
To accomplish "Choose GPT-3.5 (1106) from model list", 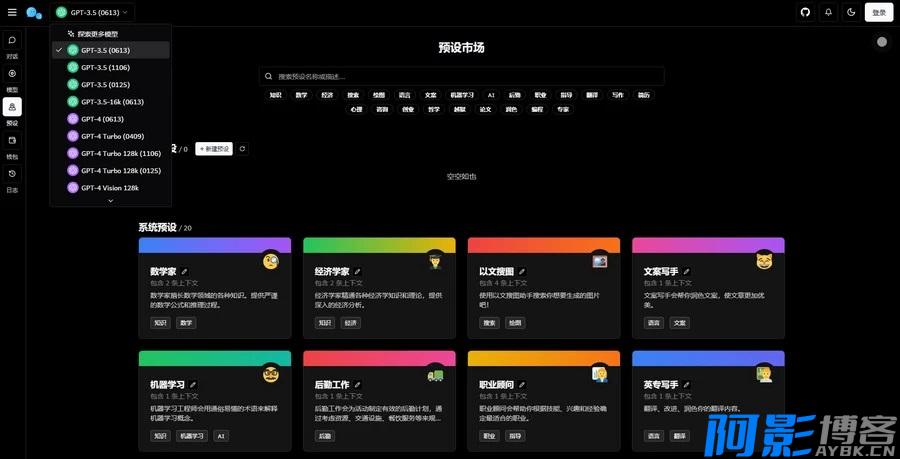I will (111, 67).
